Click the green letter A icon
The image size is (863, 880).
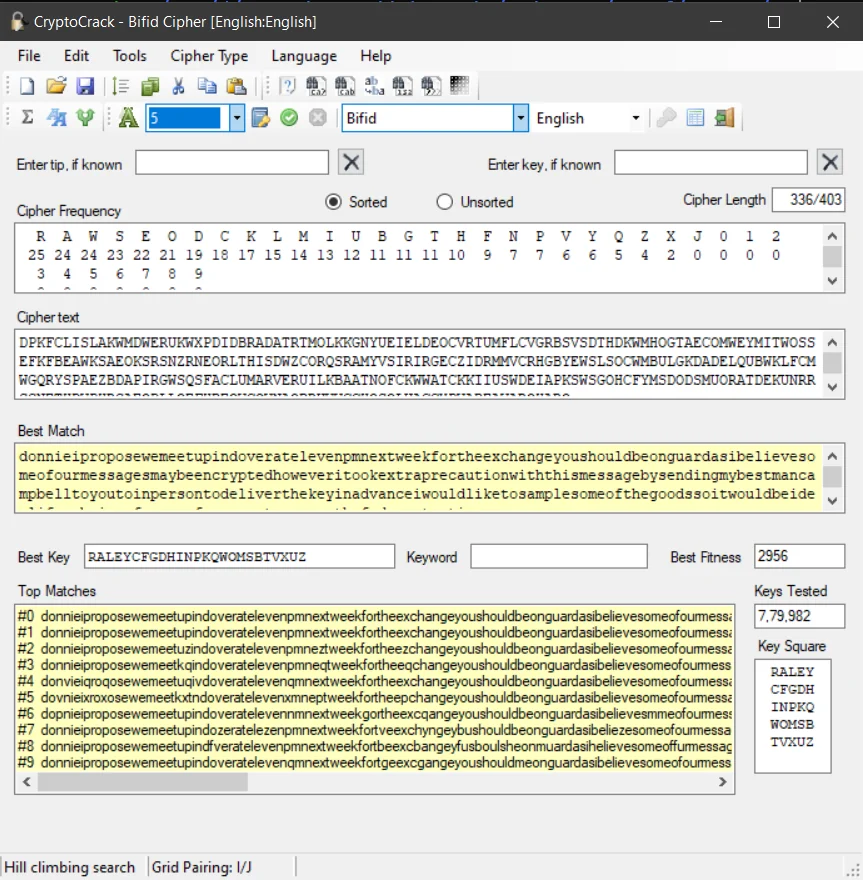tap(128, 117)
